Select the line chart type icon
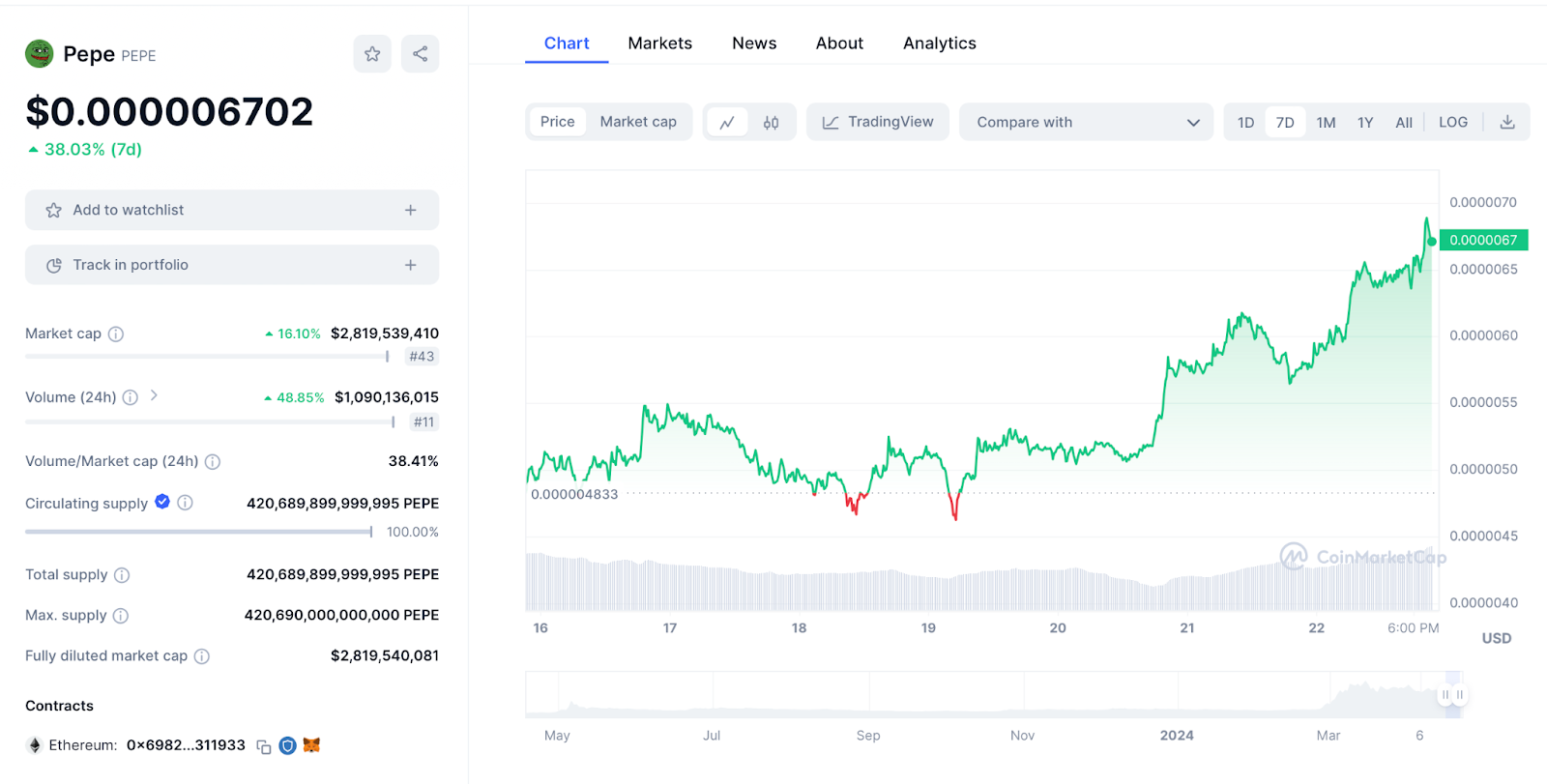 [x=727, y=122]
